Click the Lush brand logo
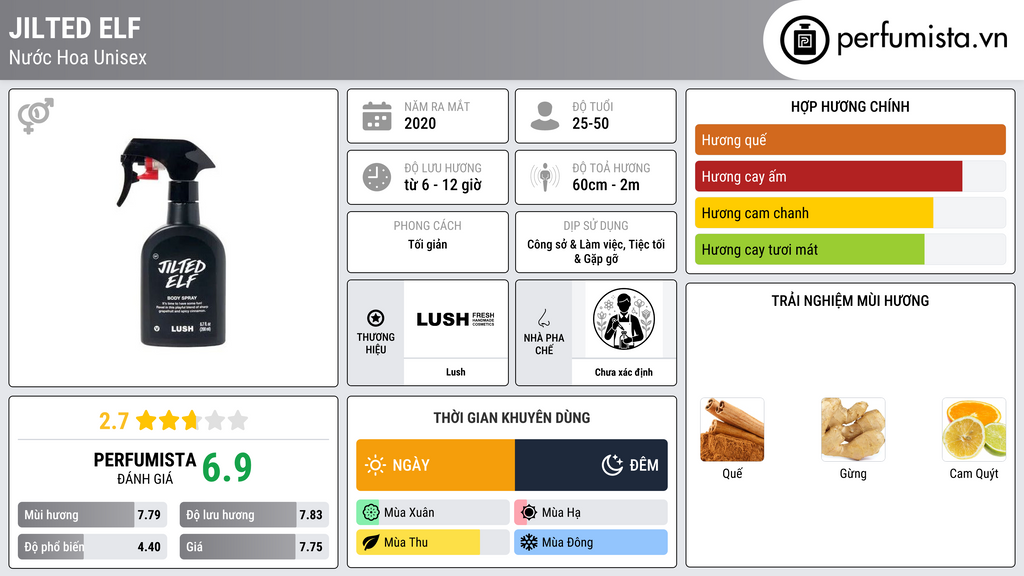The image size is (1024, 576). click(x=455, y=319)
